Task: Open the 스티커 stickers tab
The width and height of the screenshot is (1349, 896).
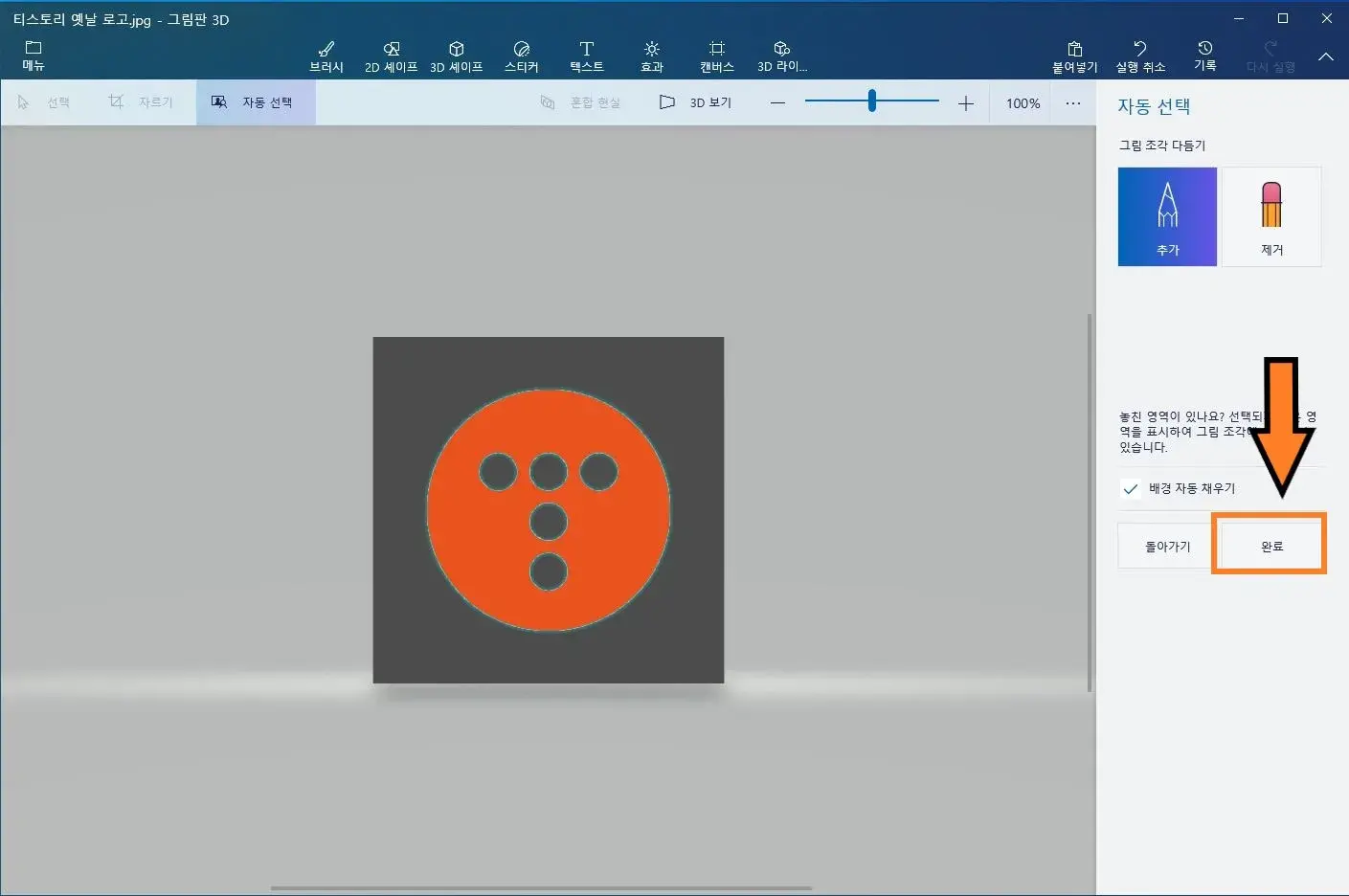Action: pos(522,56)
